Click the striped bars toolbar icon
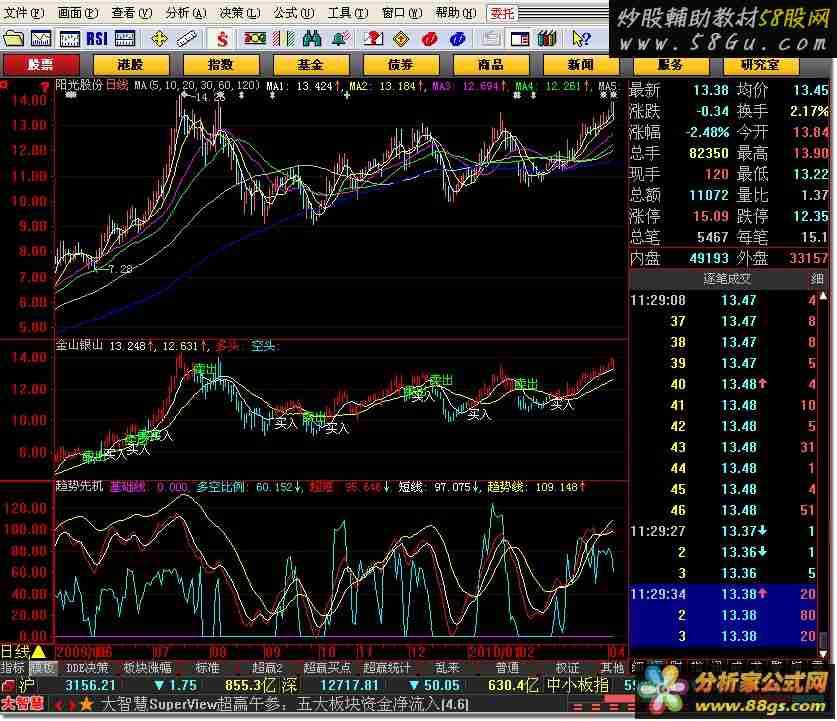837x721 pixels. click(x=283, y=38)
